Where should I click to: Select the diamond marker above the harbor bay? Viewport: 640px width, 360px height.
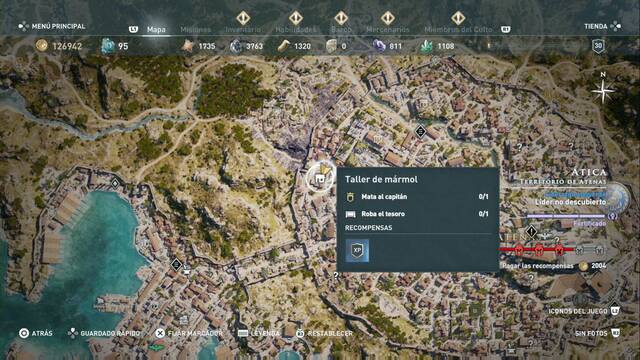116,183
